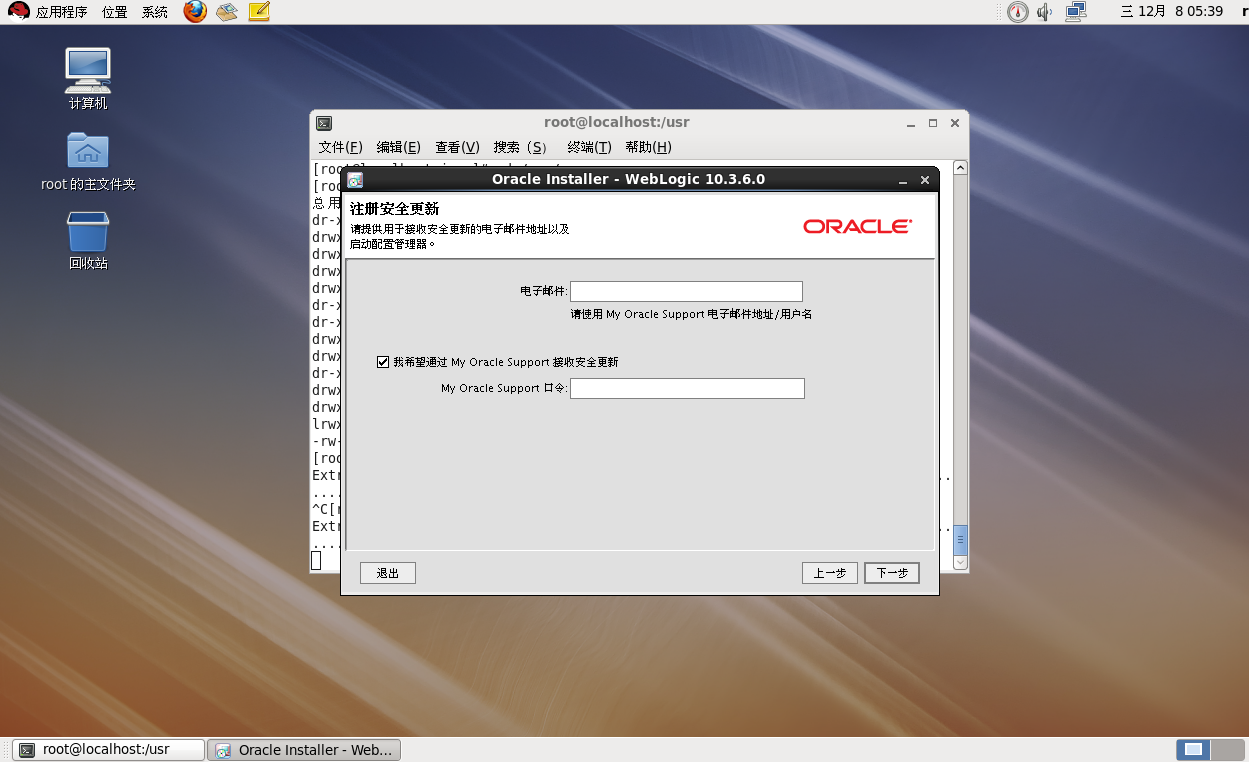Image resolution: width=1249 pixels, height=762 pixels.
Task: Open terminal 查看(V) menu
Action: click(x=457, y=147)
